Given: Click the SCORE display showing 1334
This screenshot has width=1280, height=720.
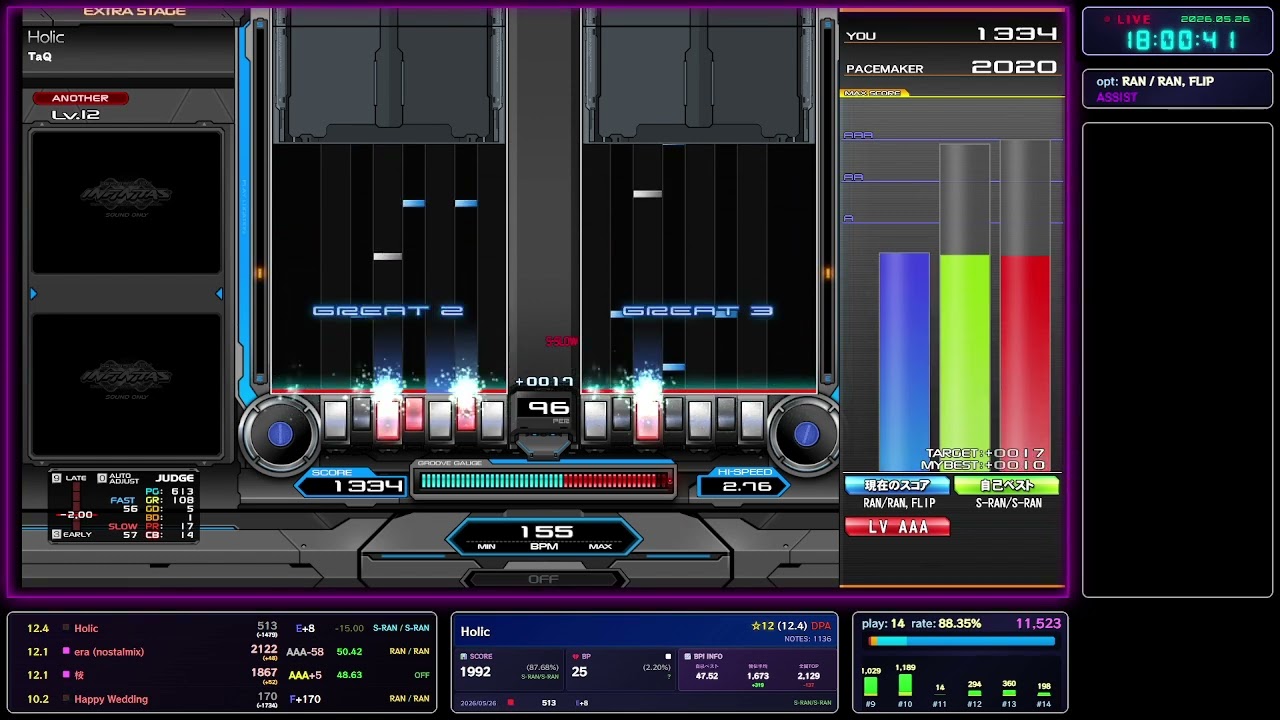Looking at the screenshot, I should [x=368, y=486].
